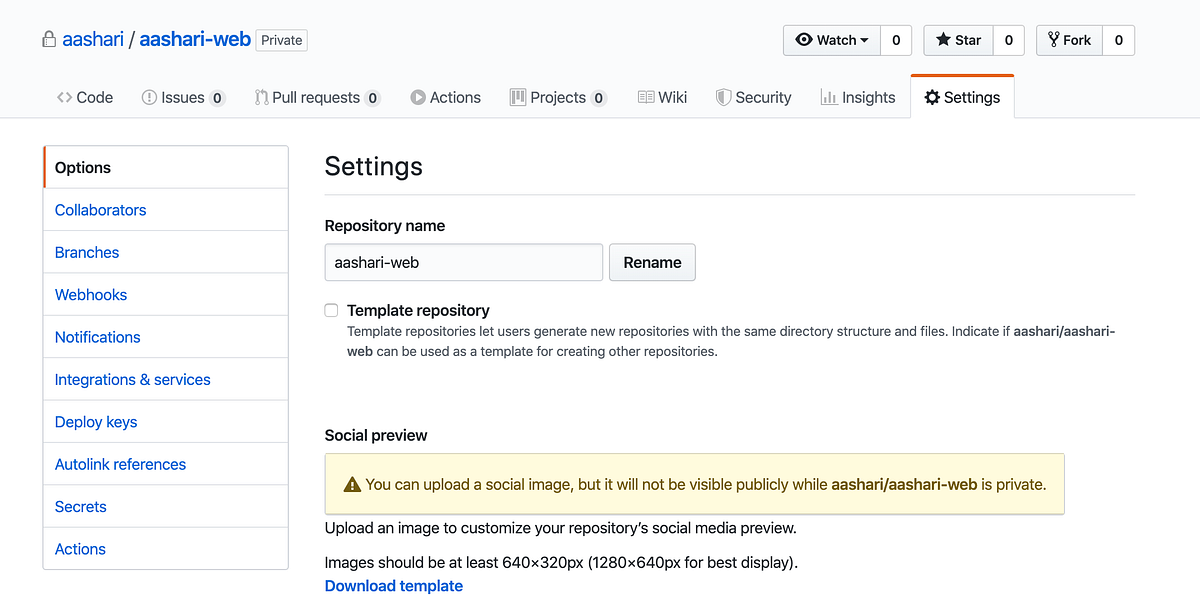This screenshot has width=1200, height=596.
Task: Open the Download template link
Action: [x=394, y=586]
